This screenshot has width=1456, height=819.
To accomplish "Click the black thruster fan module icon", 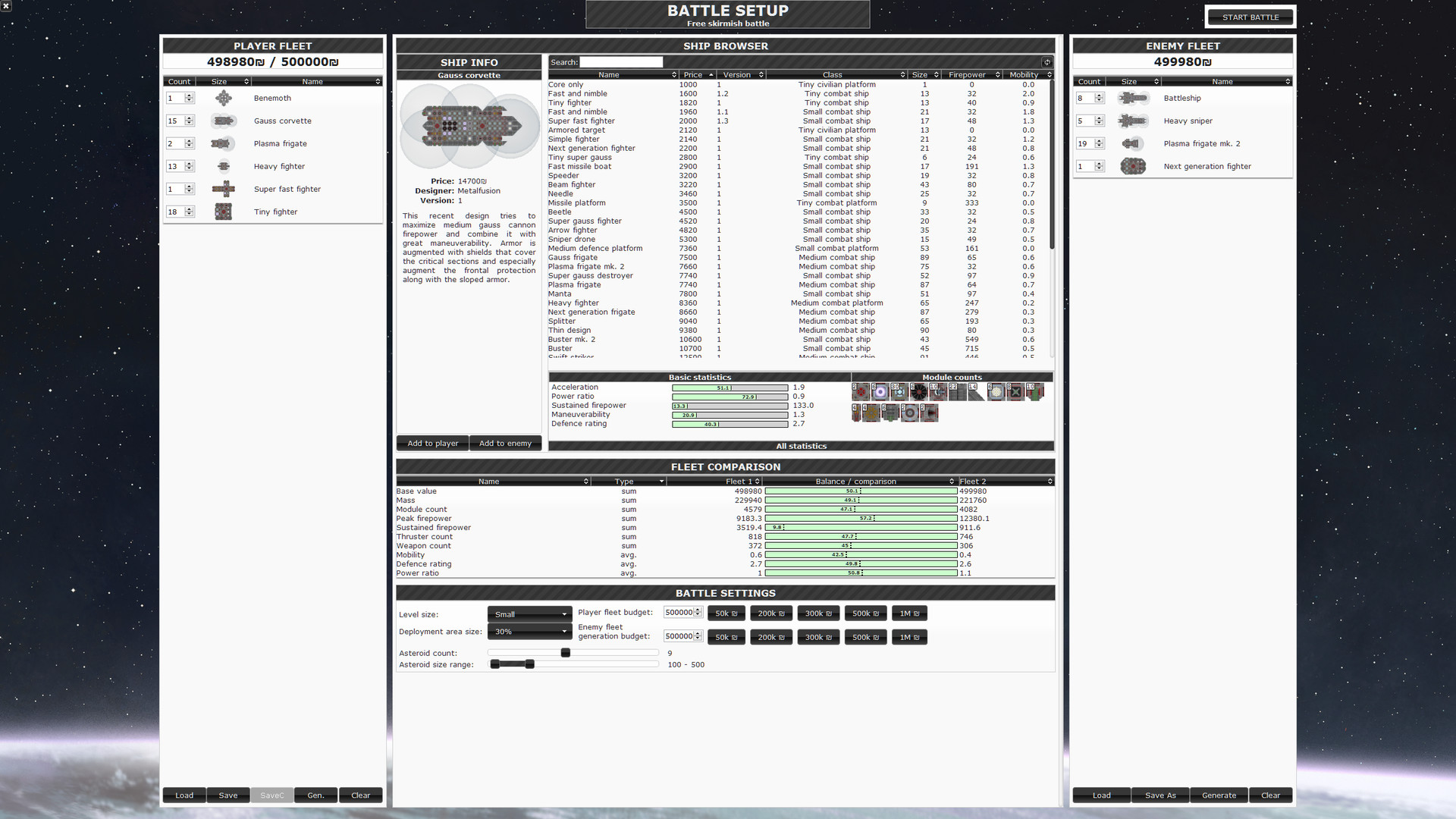I will point(918,391).
